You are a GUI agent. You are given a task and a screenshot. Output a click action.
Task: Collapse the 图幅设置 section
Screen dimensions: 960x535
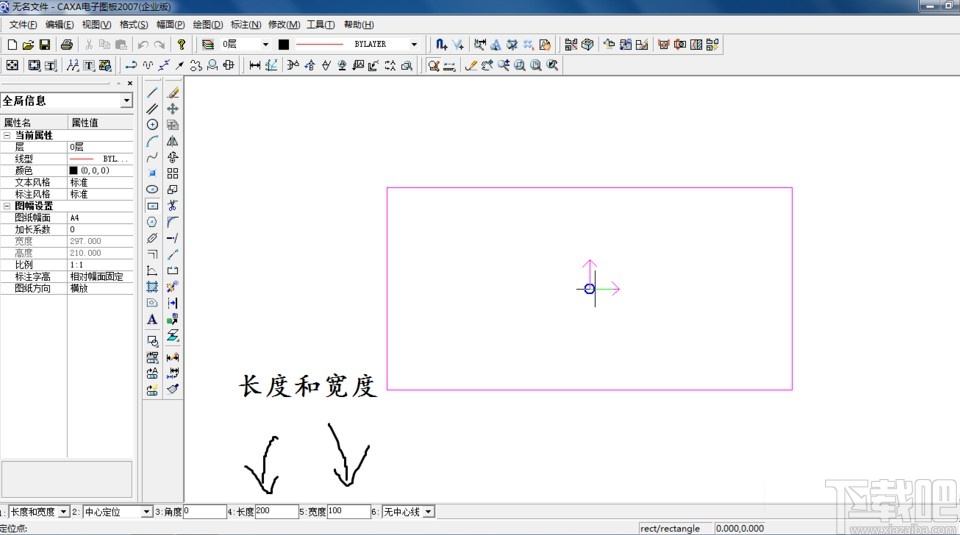[x=7, y=206]
